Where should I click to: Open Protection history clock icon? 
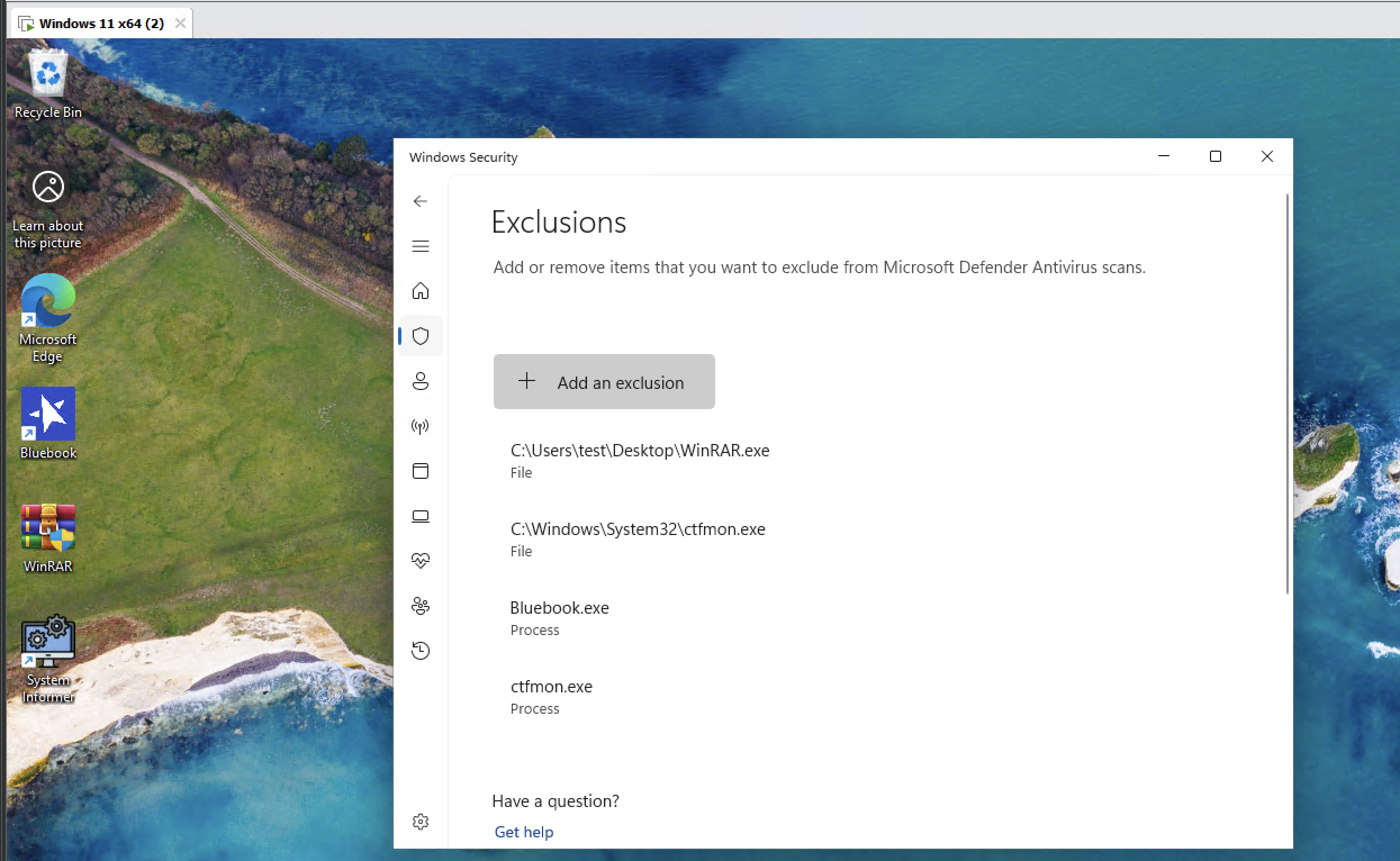pyautogui.click(x=421, y=650)
